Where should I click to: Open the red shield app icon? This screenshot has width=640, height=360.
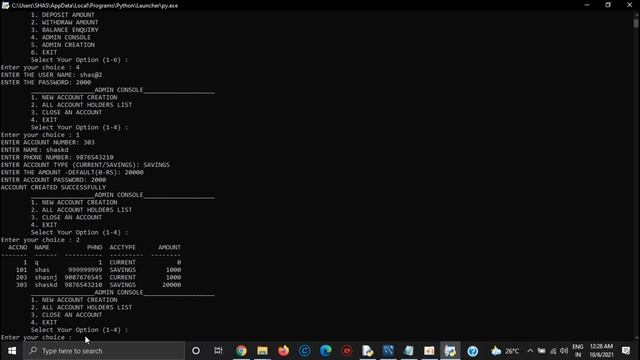[347, 351]
